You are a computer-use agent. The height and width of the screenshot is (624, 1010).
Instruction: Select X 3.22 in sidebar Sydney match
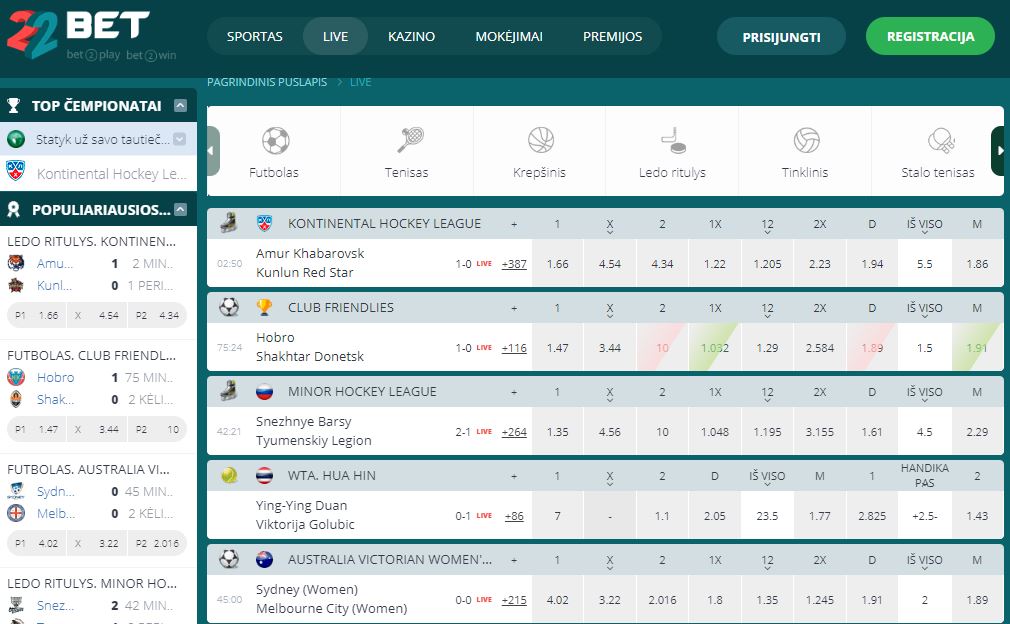coord(97,544)
